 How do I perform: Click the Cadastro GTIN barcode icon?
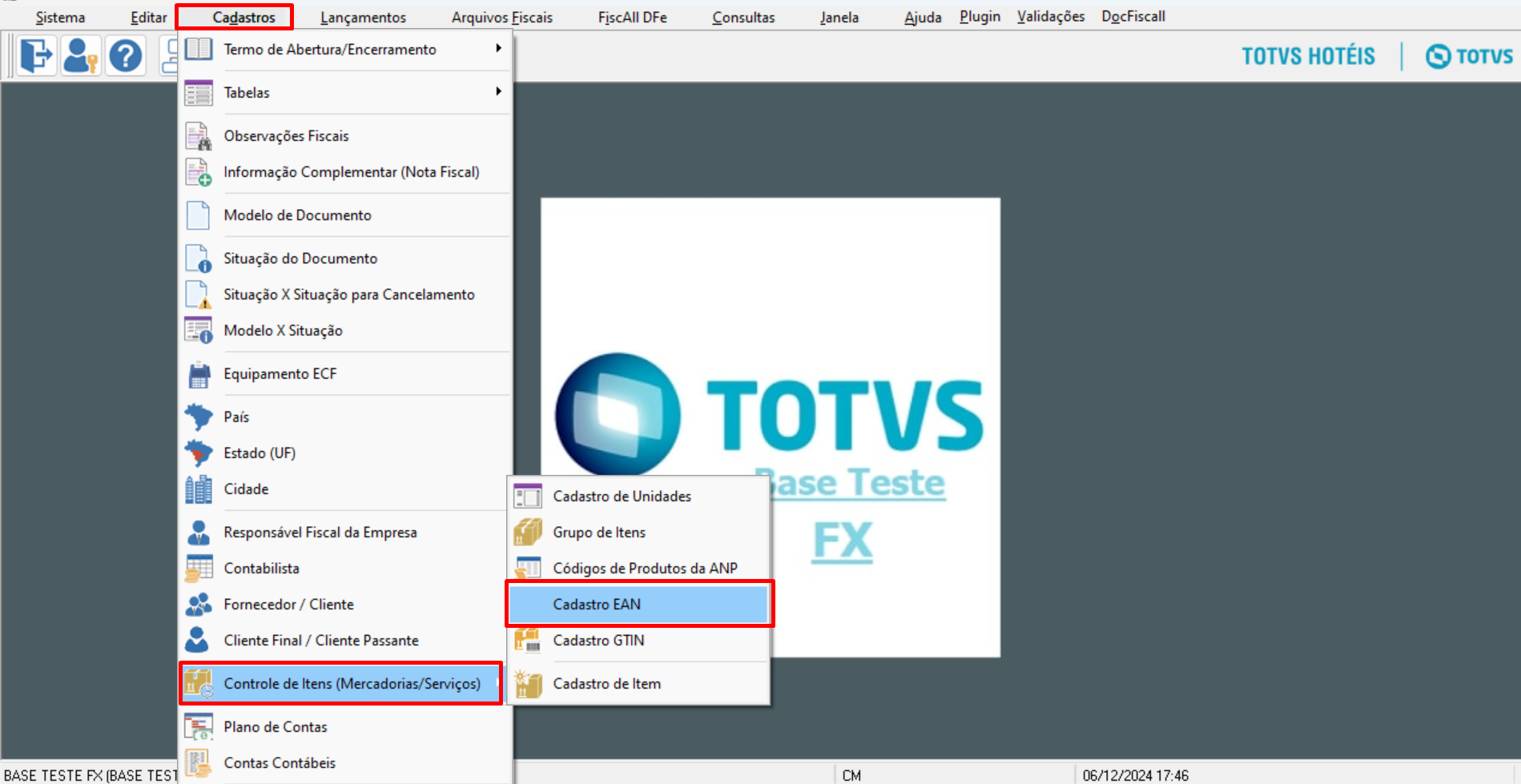528,641
